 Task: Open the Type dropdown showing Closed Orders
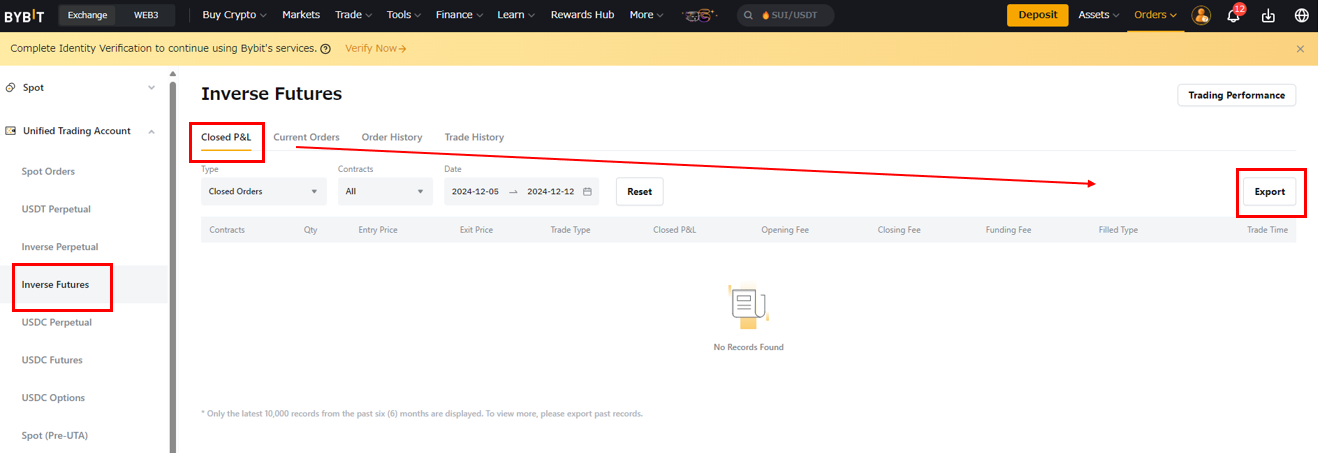[x=264, y=191]
